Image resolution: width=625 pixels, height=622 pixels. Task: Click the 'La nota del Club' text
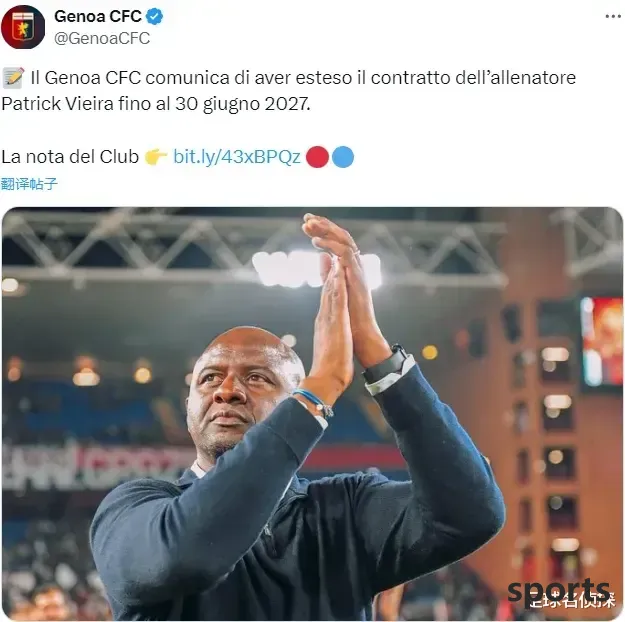point(70,157)
